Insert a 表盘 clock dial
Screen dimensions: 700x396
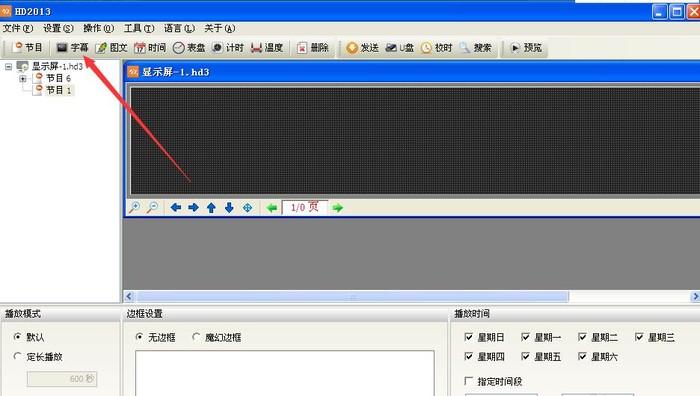(189, 47)
